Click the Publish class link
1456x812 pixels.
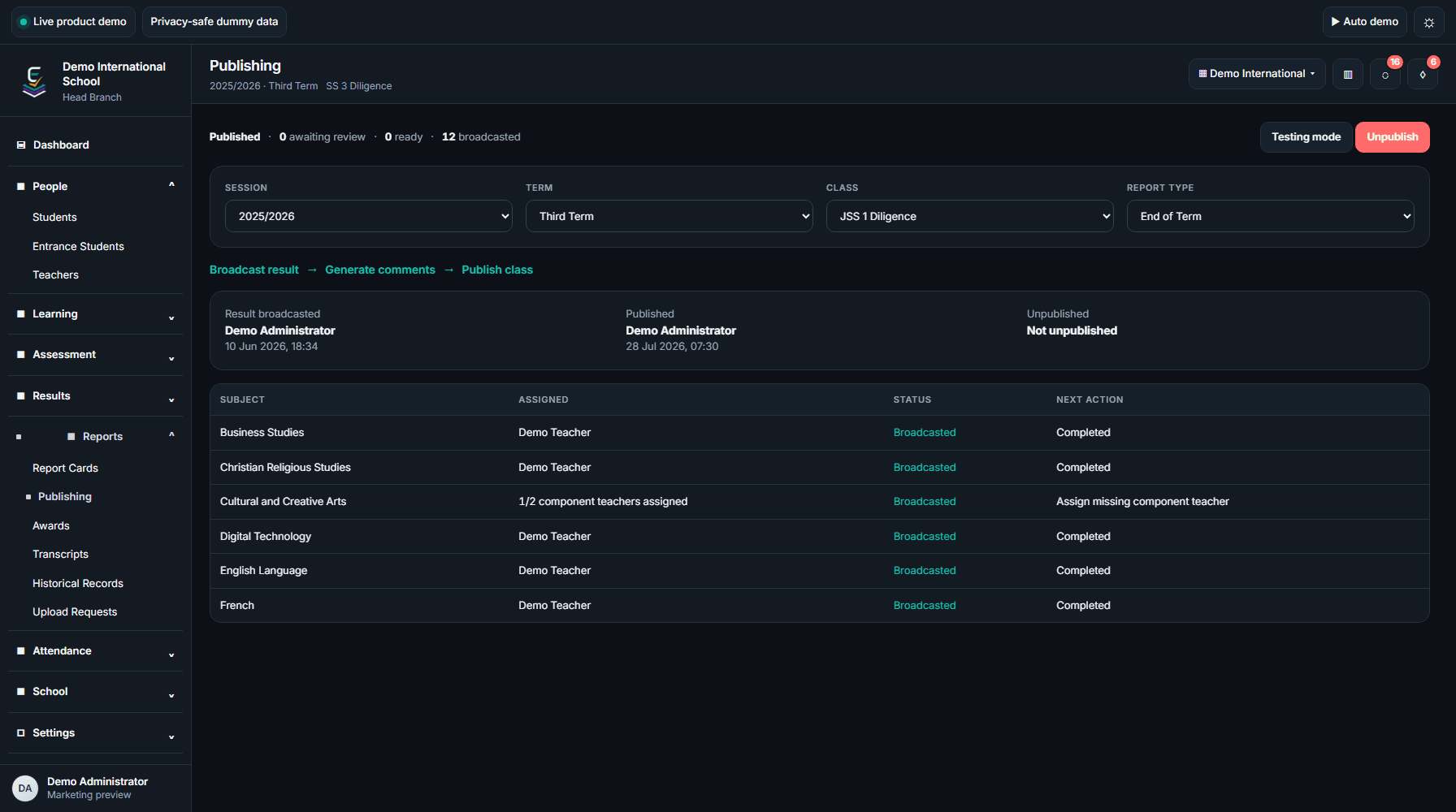[x=497, y=270]
